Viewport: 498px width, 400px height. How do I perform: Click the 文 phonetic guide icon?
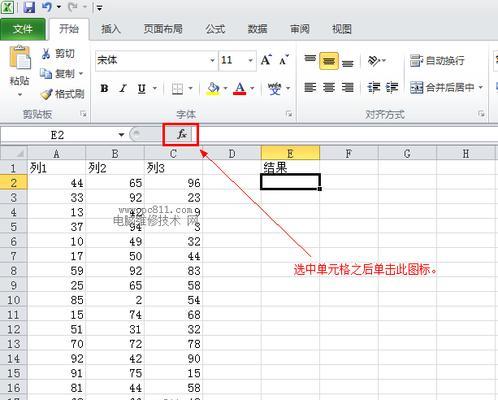tap(274, 88)
